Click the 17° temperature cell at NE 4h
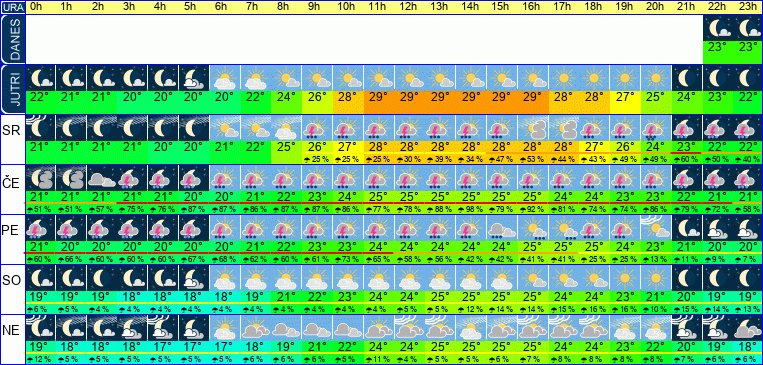763x365 pixels. 164,346
